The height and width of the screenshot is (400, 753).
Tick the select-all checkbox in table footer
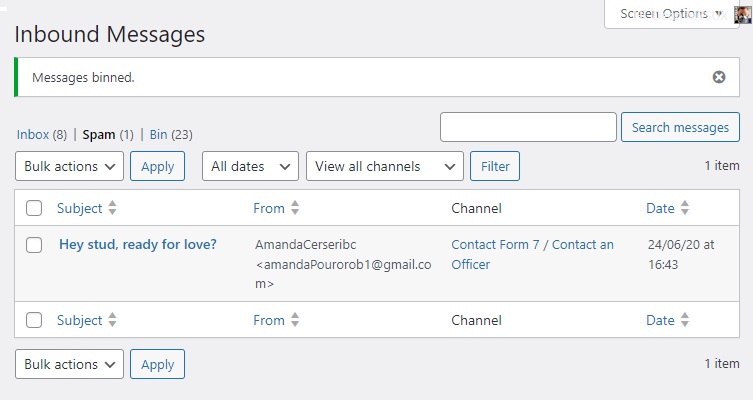34,320
